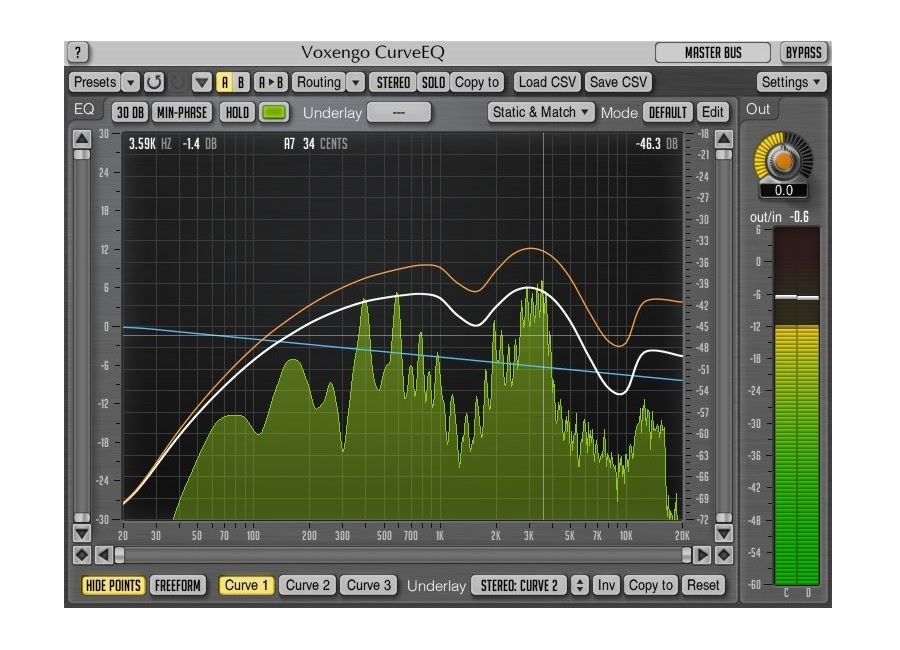The width and height of the screenshot is (900, 650).
Task: Open the Routing dropdown arrow
Action: point(357,82)
